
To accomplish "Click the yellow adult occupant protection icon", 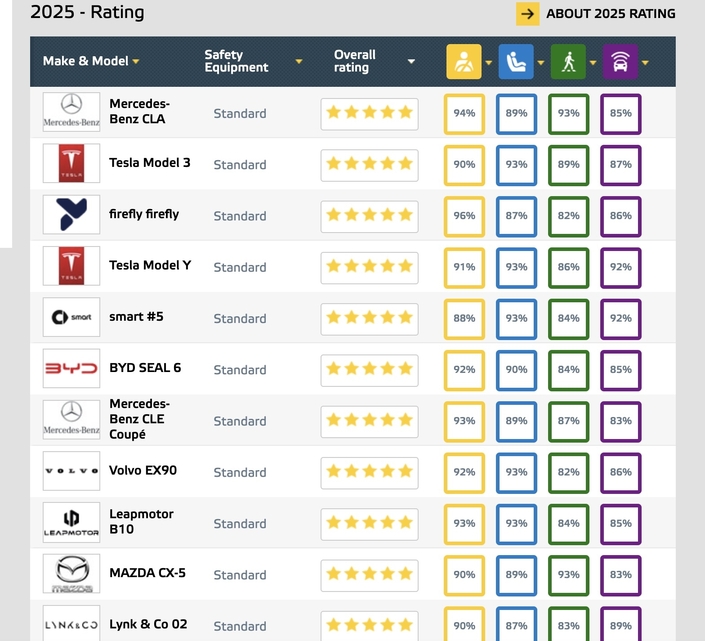I will coord(463,62).
